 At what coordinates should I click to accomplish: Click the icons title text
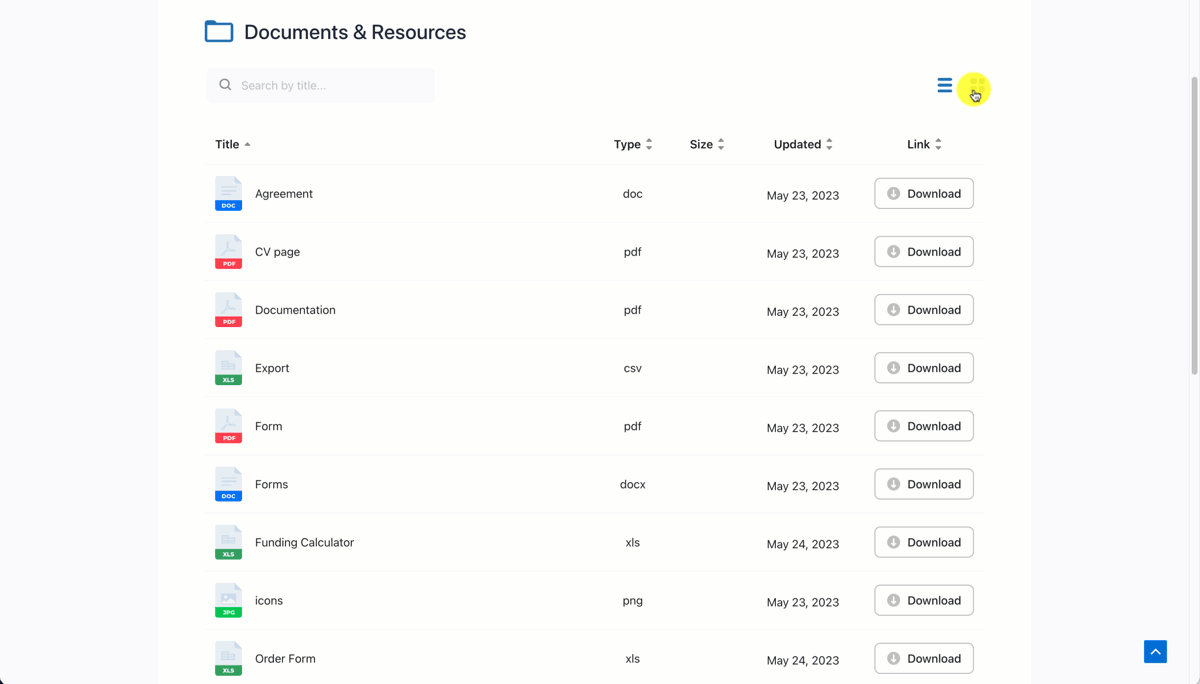coord(269,600)
